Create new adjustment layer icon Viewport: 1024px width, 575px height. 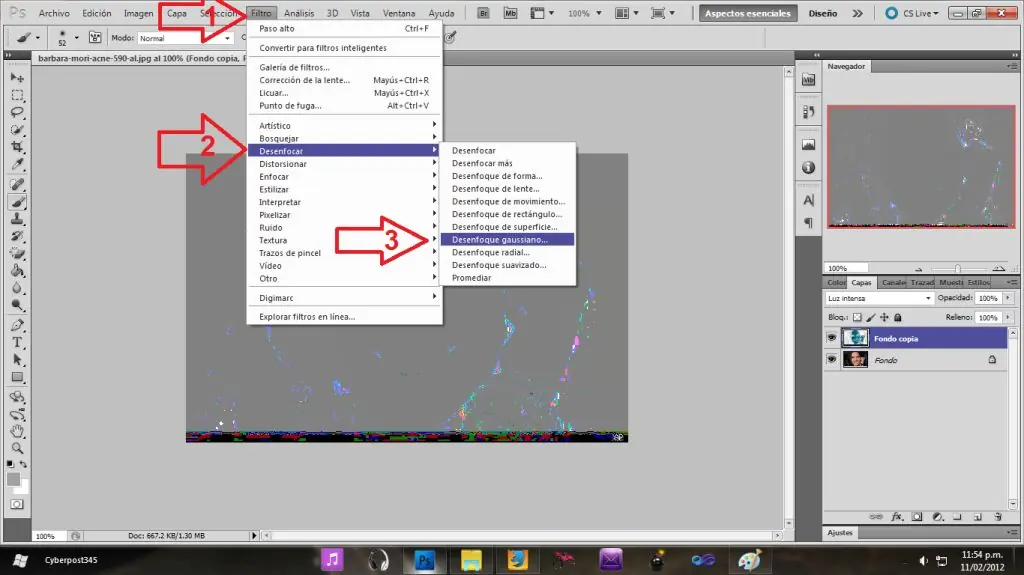point(938,517)
